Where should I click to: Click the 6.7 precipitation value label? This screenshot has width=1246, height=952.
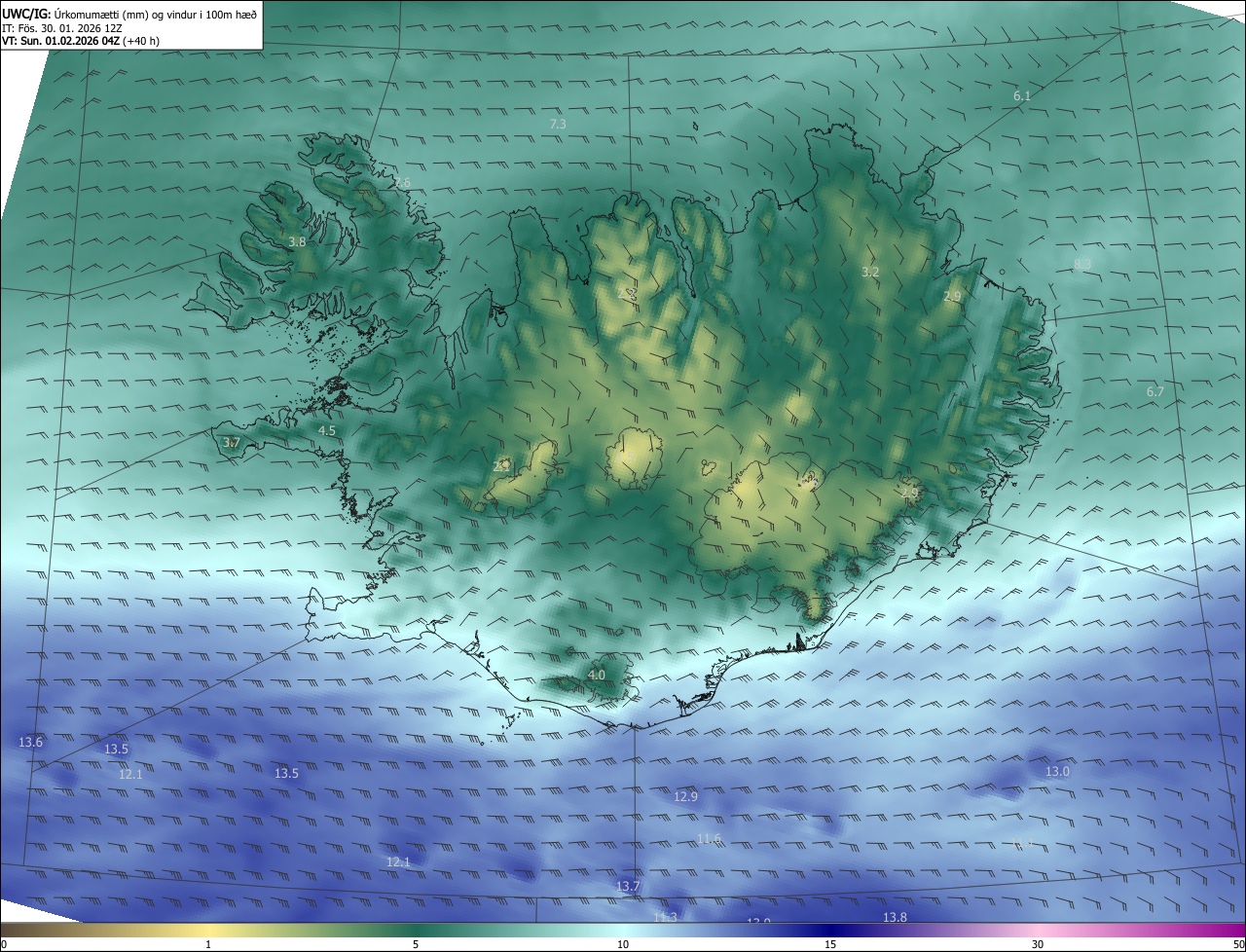click(1155, 391)
